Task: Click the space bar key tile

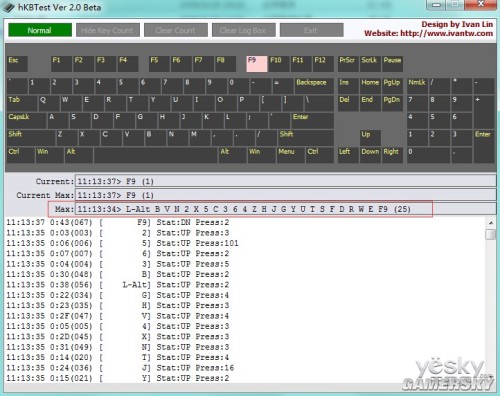Action: click(156, 155)
